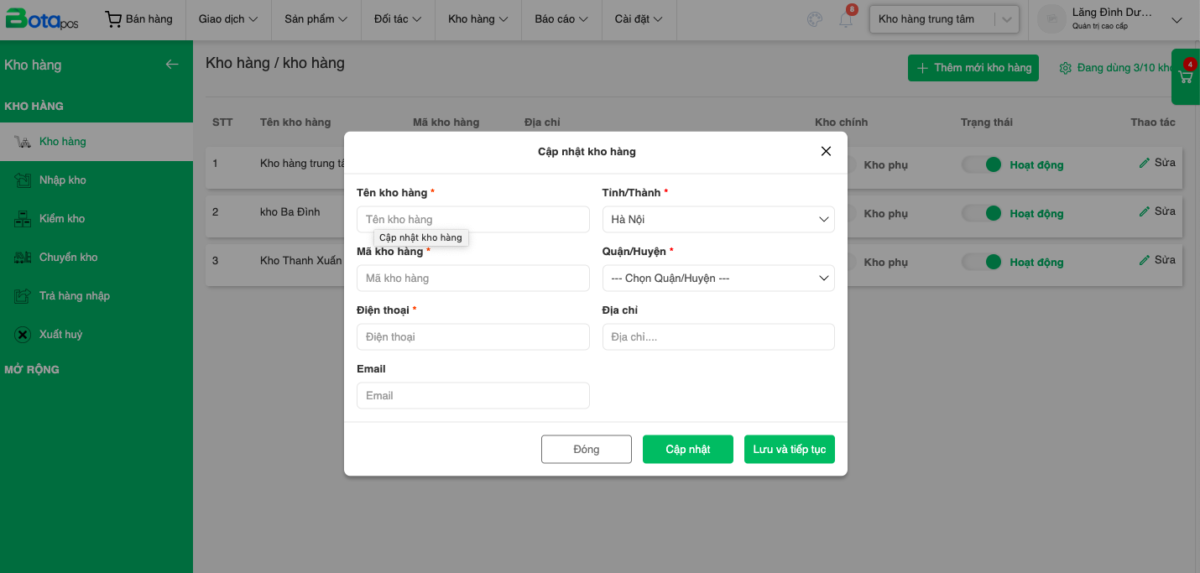Open Xuất huỷ in the sidebar
Viewport: 1200px width, 573px height.
(x=60, y=335)
